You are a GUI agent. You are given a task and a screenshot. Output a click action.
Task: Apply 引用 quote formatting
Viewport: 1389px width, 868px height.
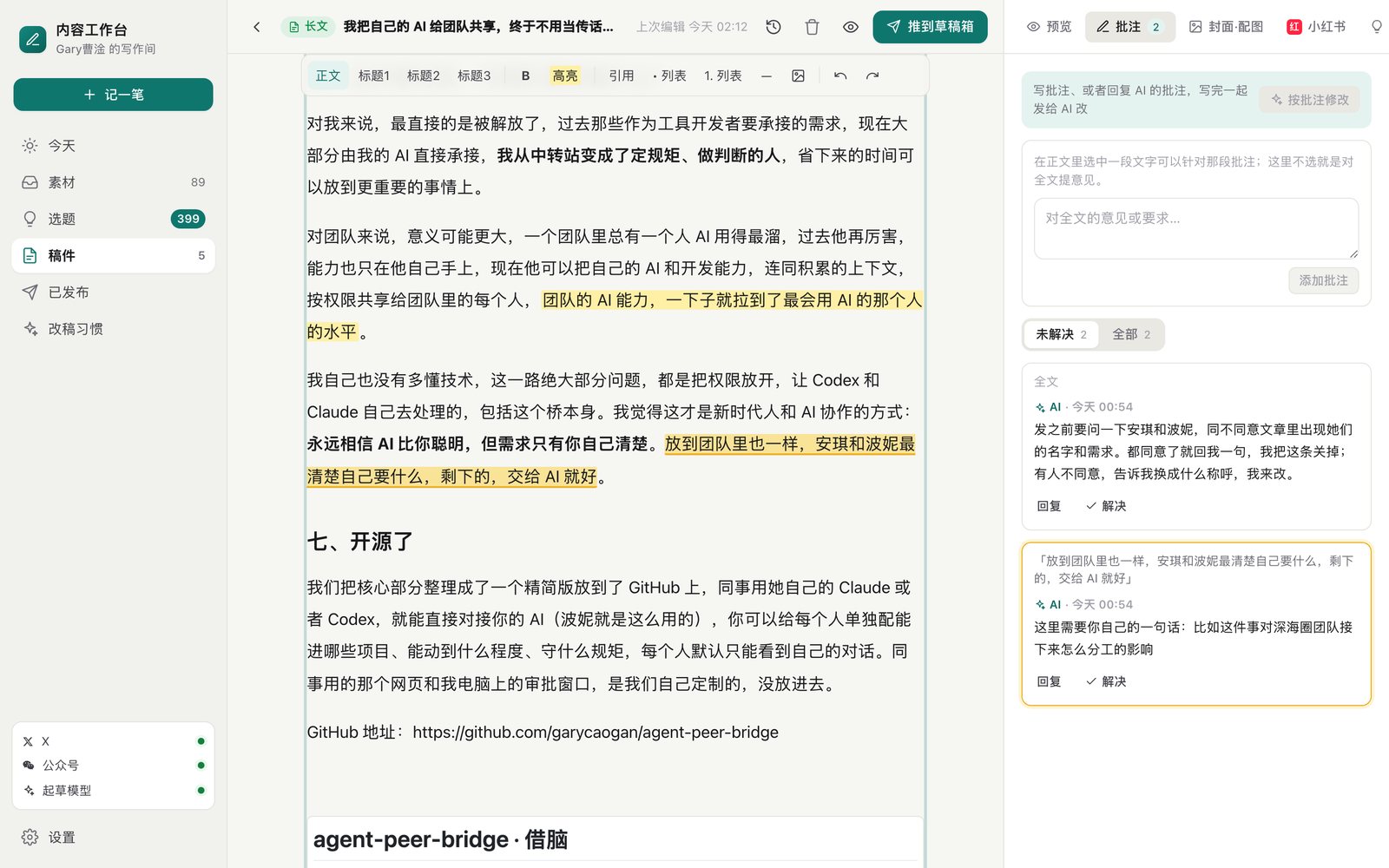pos(622,76)
